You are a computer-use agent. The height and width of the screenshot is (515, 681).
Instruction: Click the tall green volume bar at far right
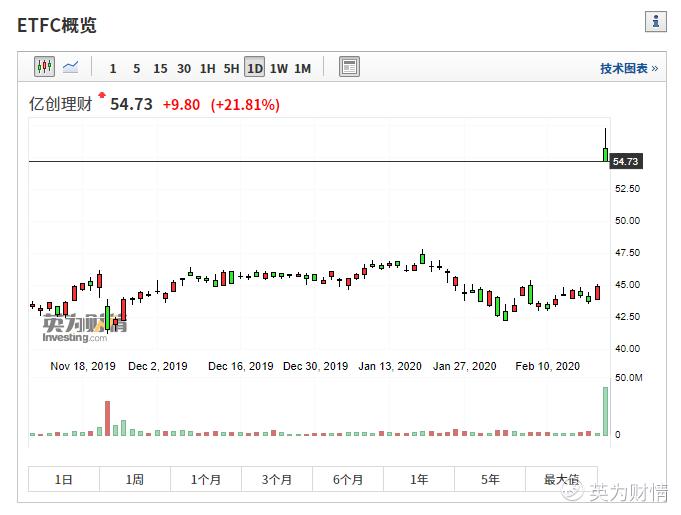tap(605, 411)
